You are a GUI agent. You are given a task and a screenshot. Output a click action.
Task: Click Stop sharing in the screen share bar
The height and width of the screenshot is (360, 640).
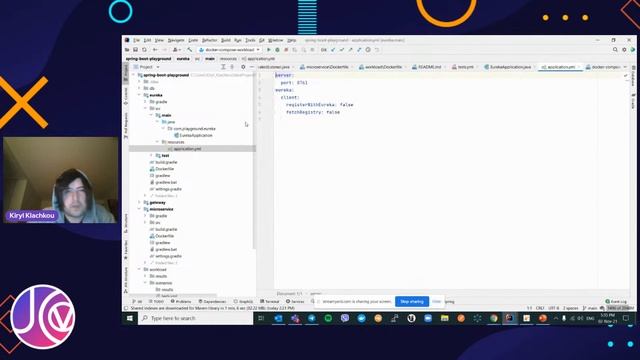point(412,302)
